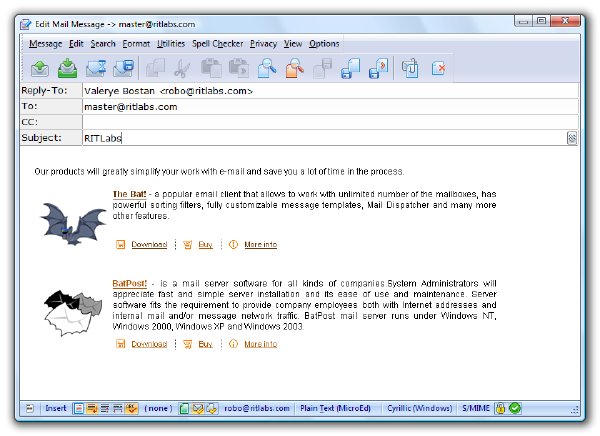Open the (none) selector in status bar
The width and height of the screenshot is (600, 436).
click(158, 408)
